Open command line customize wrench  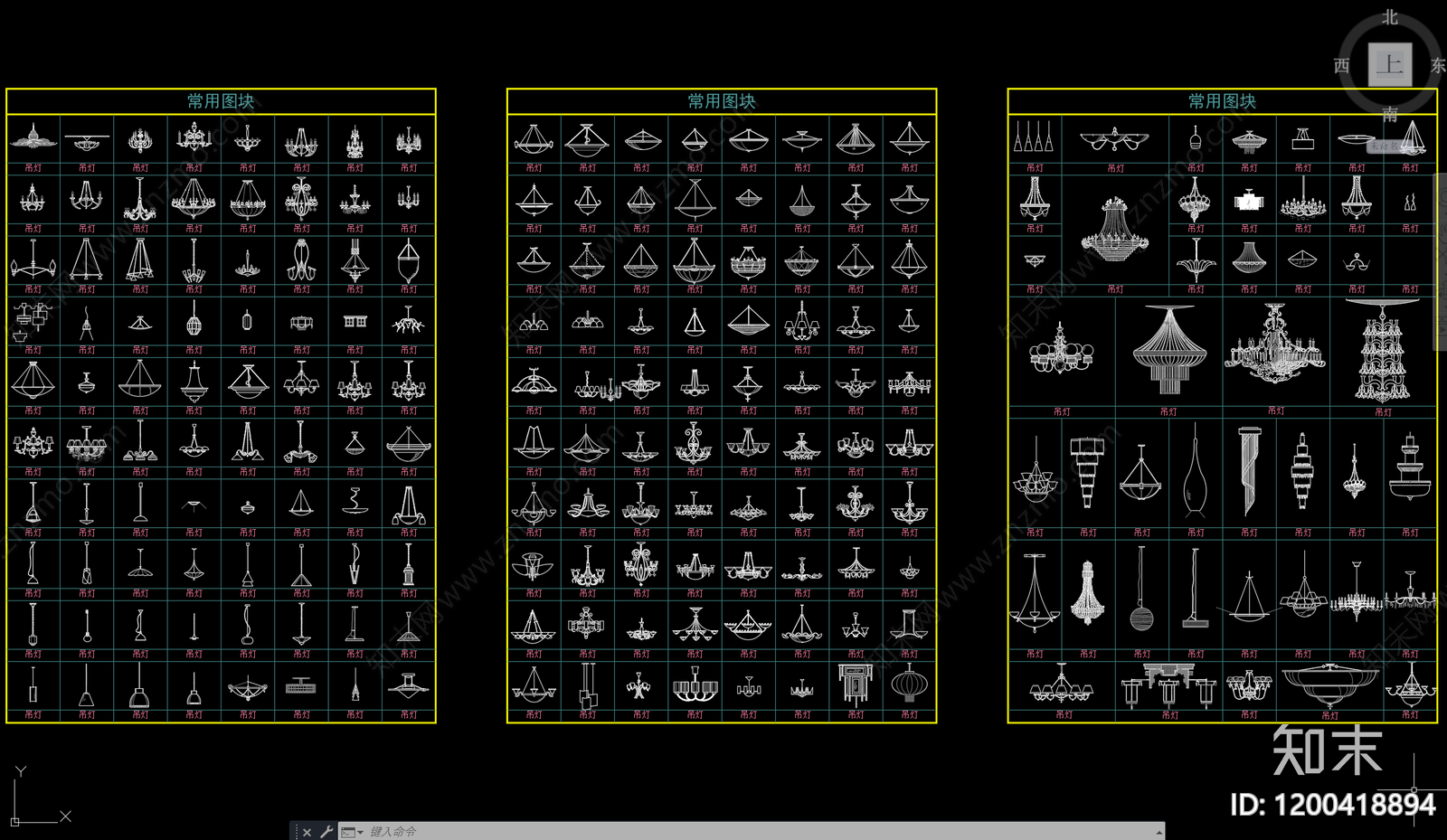326,832
